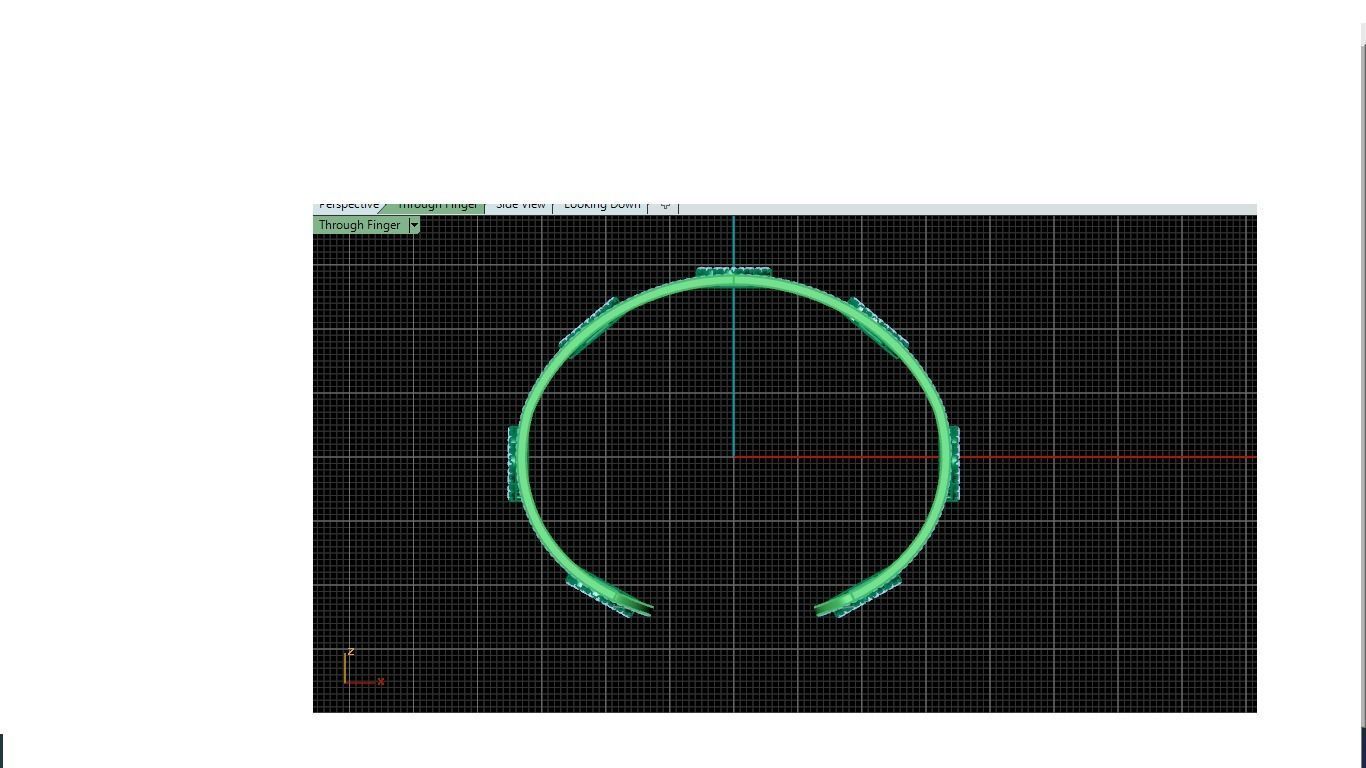Switch to the Side View tab

520,206
